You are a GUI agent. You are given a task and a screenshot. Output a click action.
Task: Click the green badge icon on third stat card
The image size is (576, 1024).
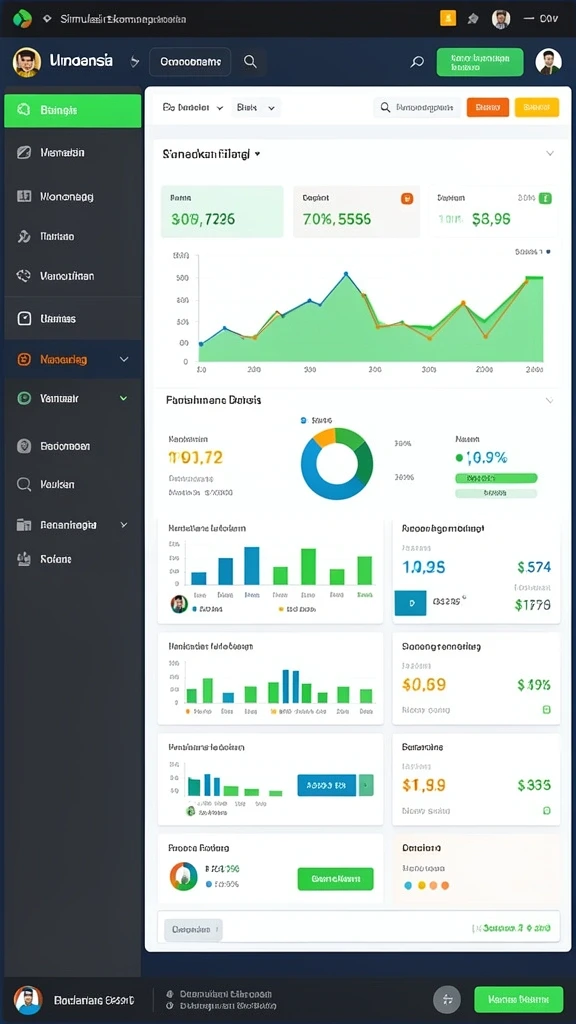tap(545, 198)
